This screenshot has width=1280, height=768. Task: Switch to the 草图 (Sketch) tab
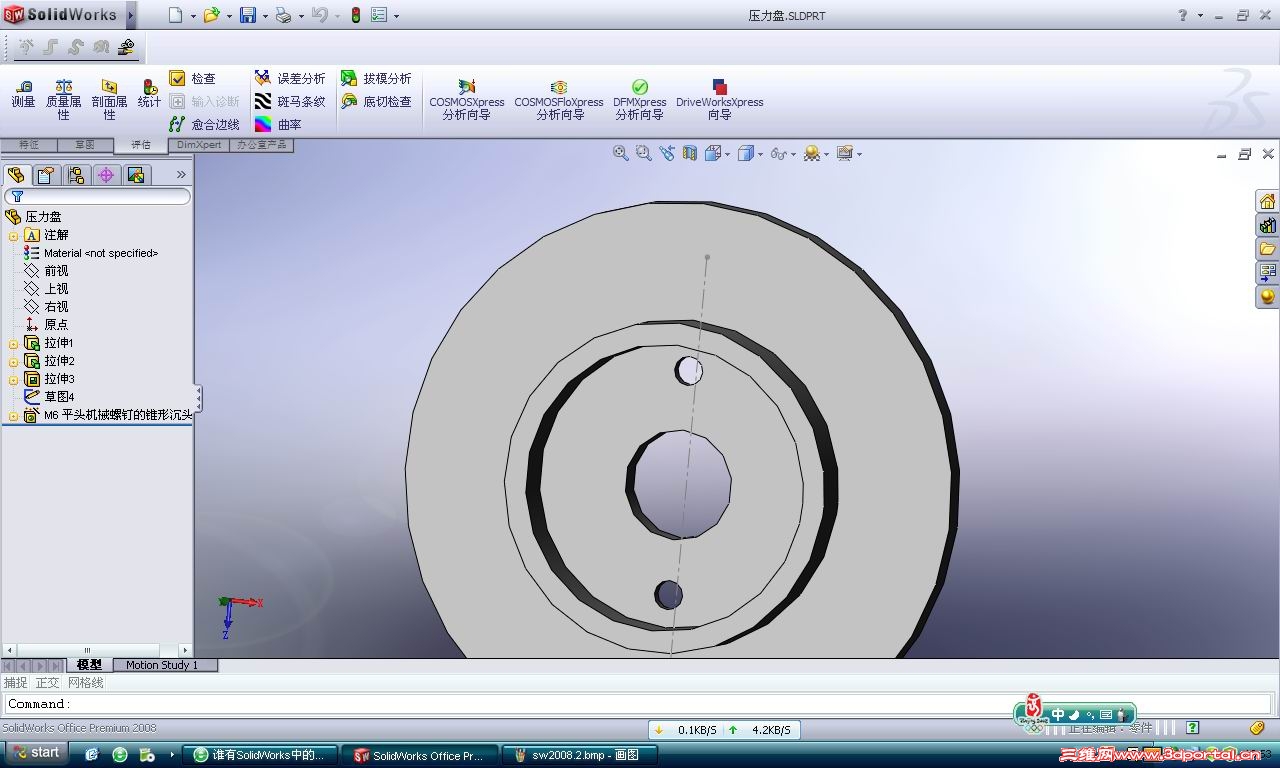[85, 145]
